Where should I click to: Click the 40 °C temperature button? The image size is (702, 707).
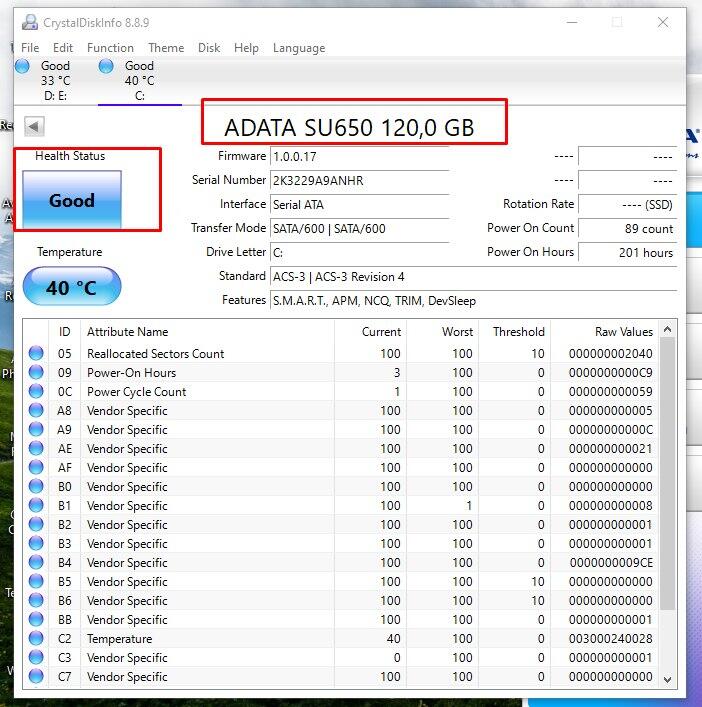coord(72,286)
